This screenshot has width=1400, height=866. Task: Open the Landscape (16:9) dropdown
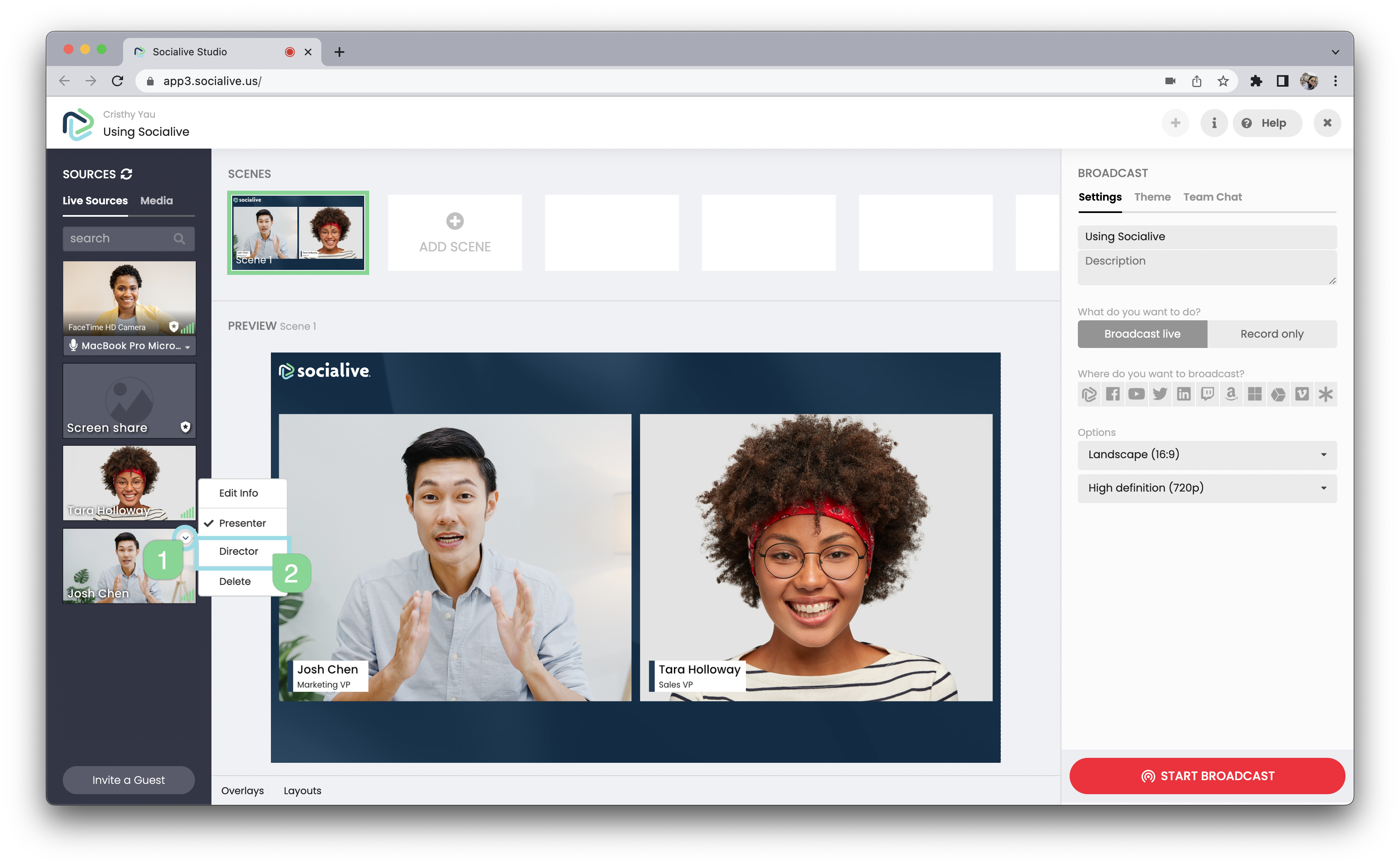[1206, 455]
